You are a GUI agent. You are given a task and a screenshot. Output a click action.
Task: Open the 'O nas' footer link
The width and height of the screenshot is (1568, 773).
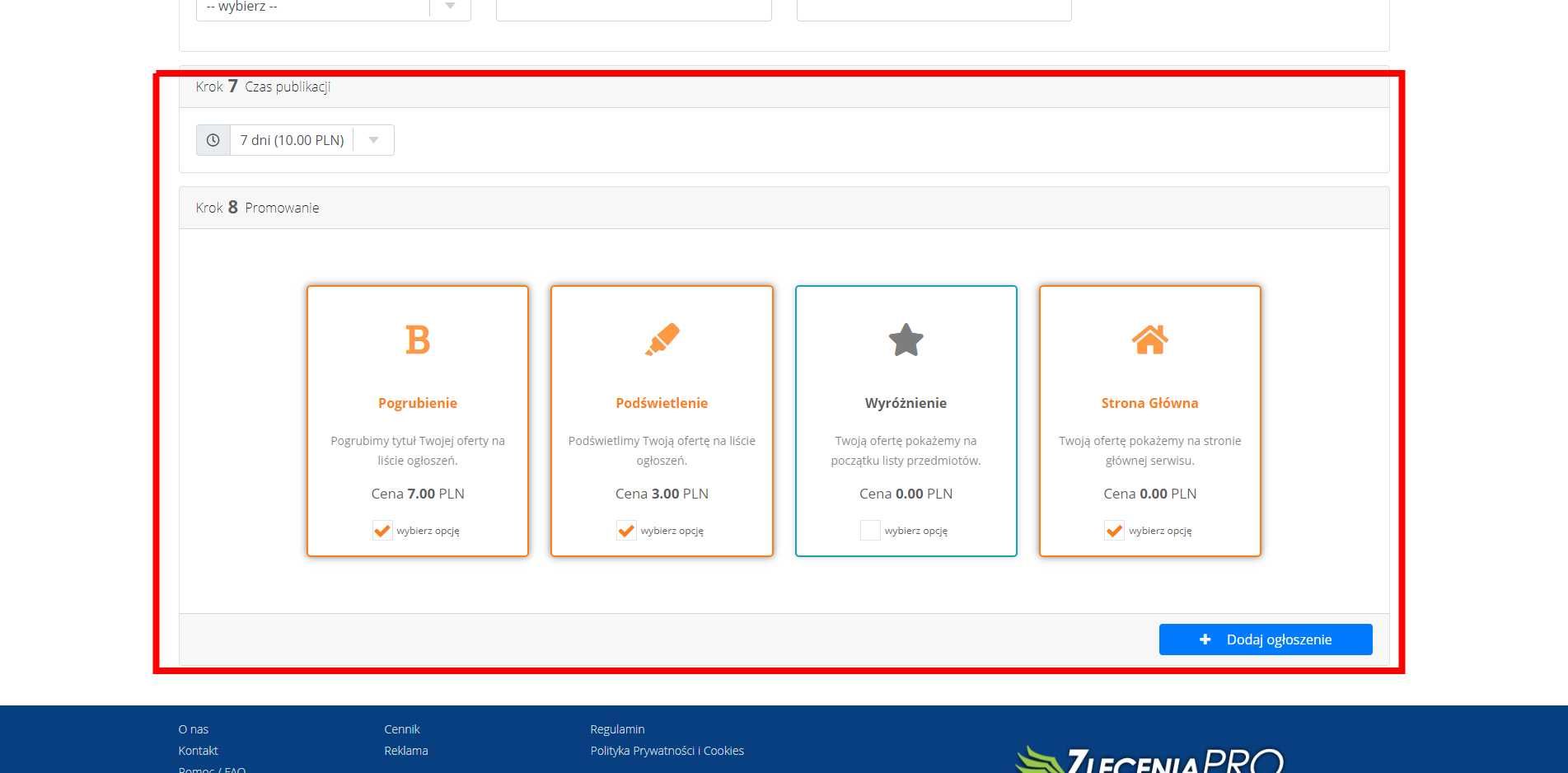tap(194, 729)
